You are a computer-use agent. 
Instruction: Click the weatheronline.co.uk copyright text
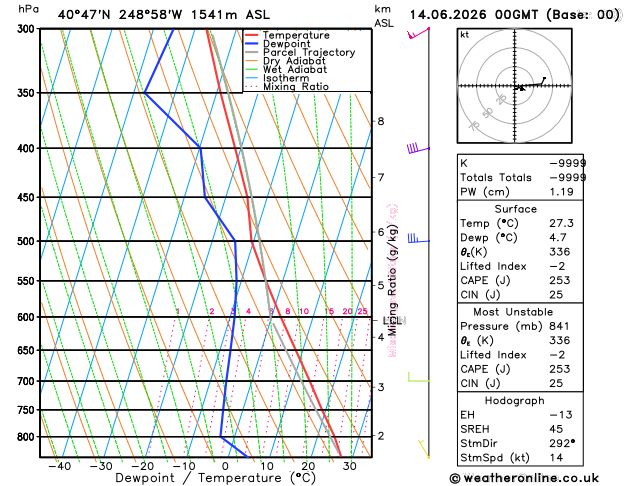[x=524, y=478]
